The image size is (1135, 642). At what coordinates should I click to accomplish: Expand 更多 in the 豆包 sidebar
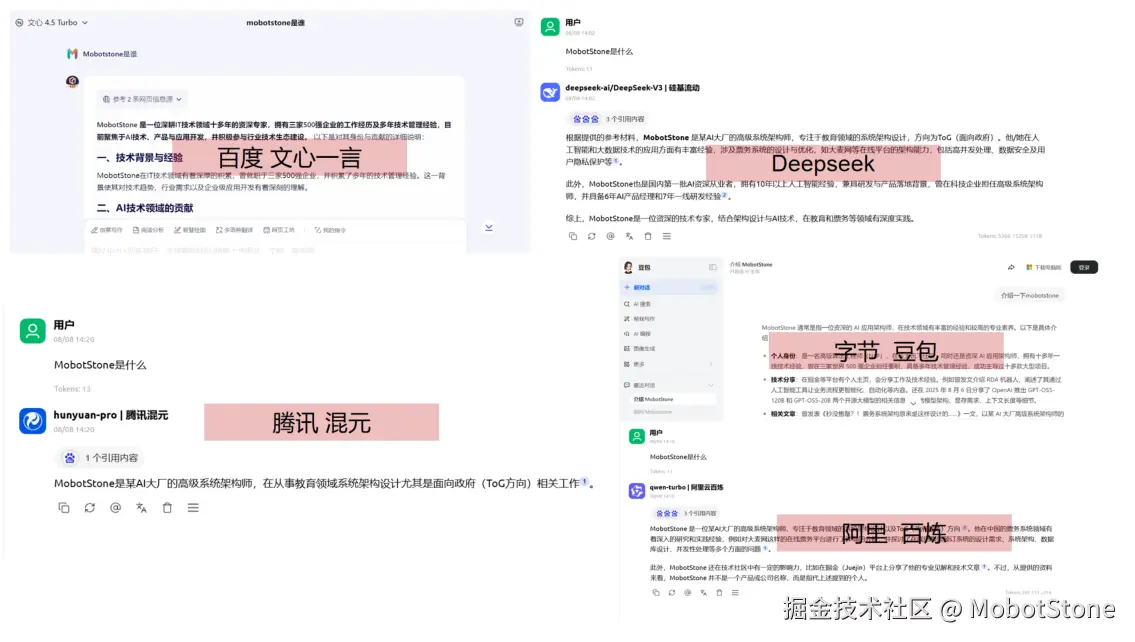coord(670,364)
